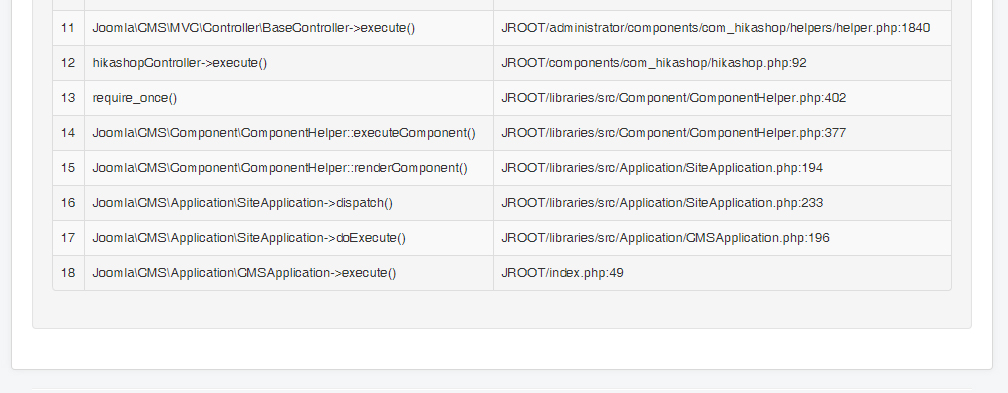
Task: Click helper.php:1840 file location
Action: coord(716,28)
